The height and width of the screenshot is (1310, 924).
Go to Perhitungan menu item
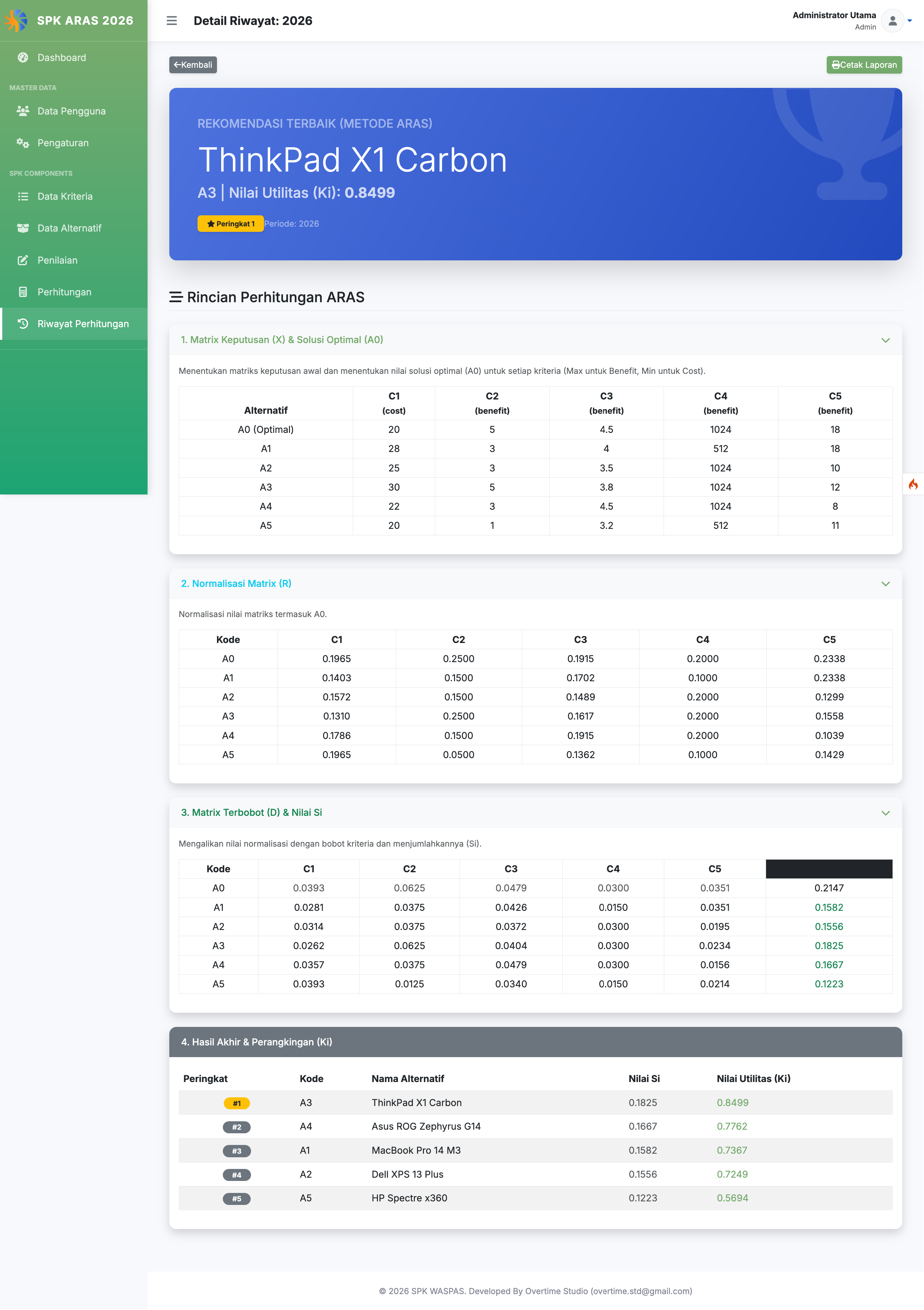point(74,292)
